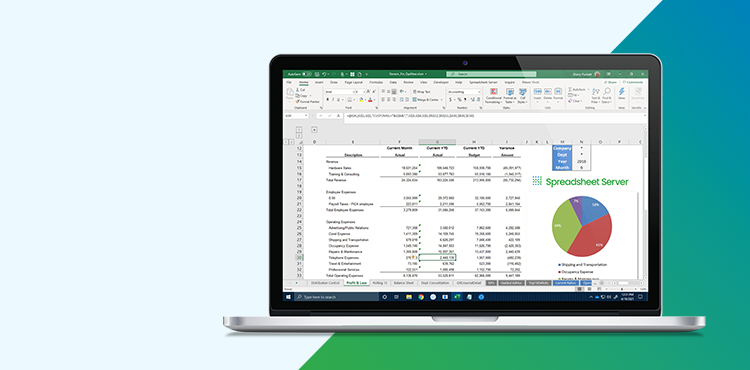Click the Merge & Center button
This screenshot has width=750, height=370.
pyautogui.click(x=428, y=99)
